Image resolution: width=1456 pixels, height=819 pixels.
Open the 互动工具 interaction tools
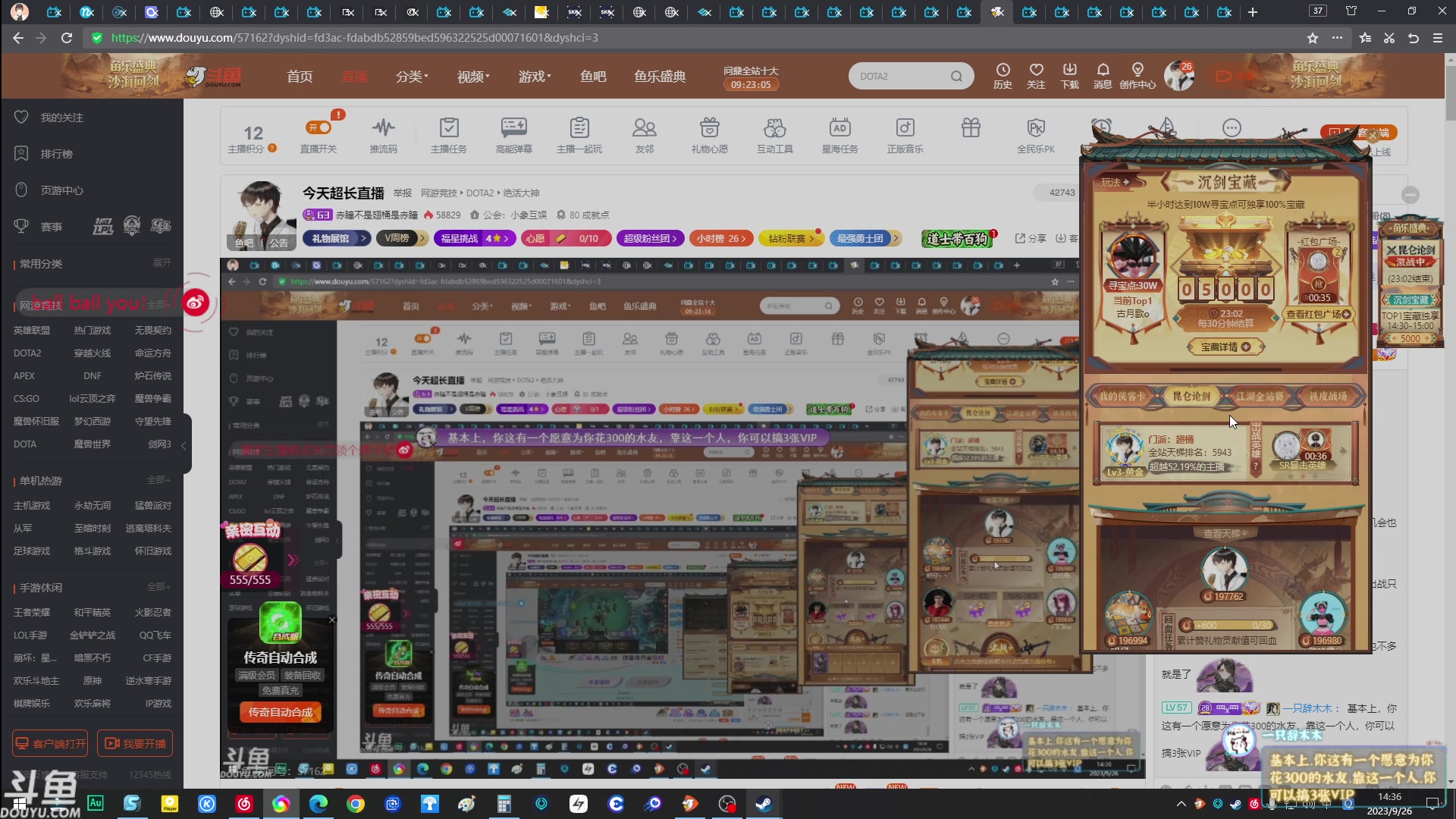pyautogui.click(x=775, y=135)
